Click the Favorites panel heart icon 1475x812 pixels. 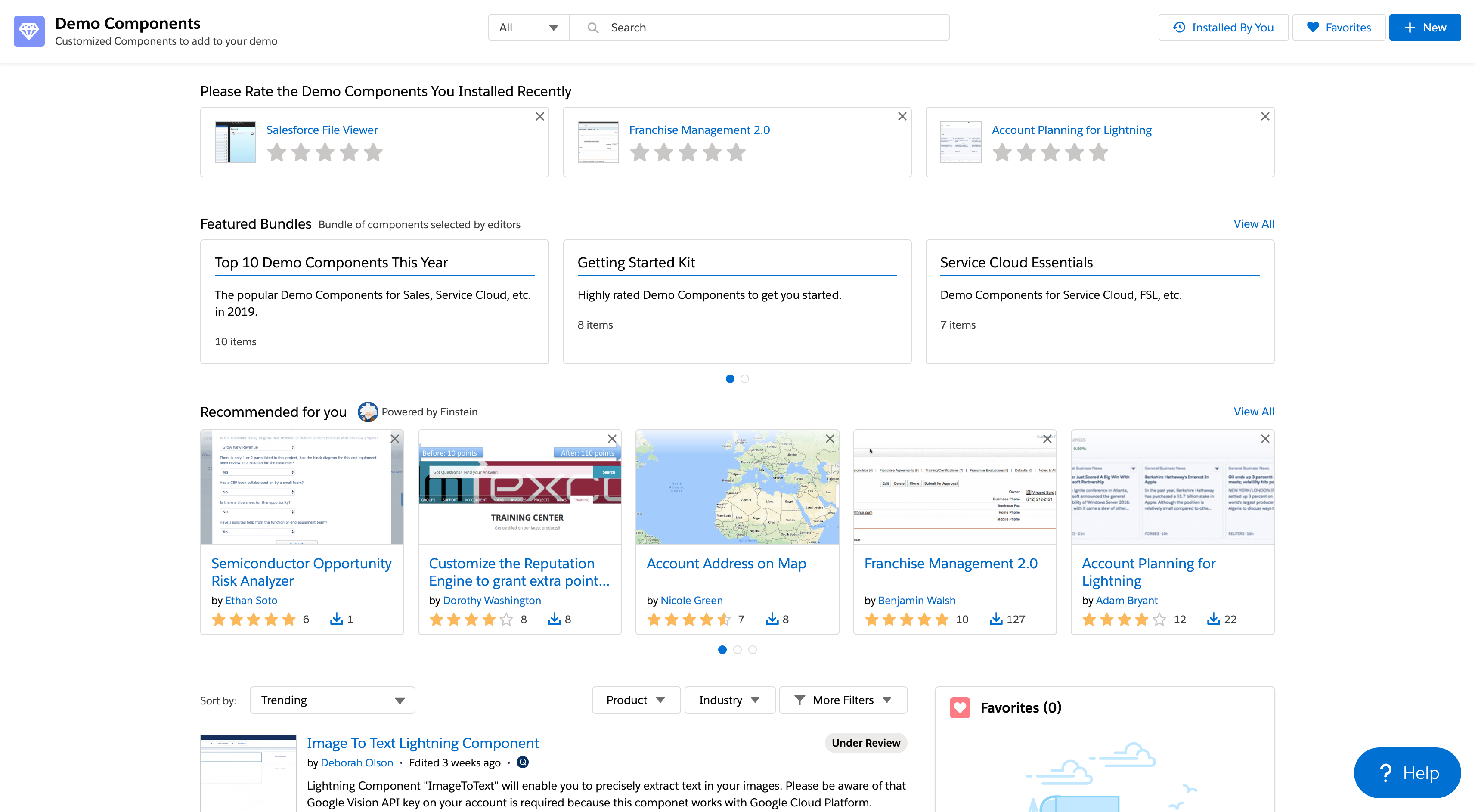click(960, 708)
